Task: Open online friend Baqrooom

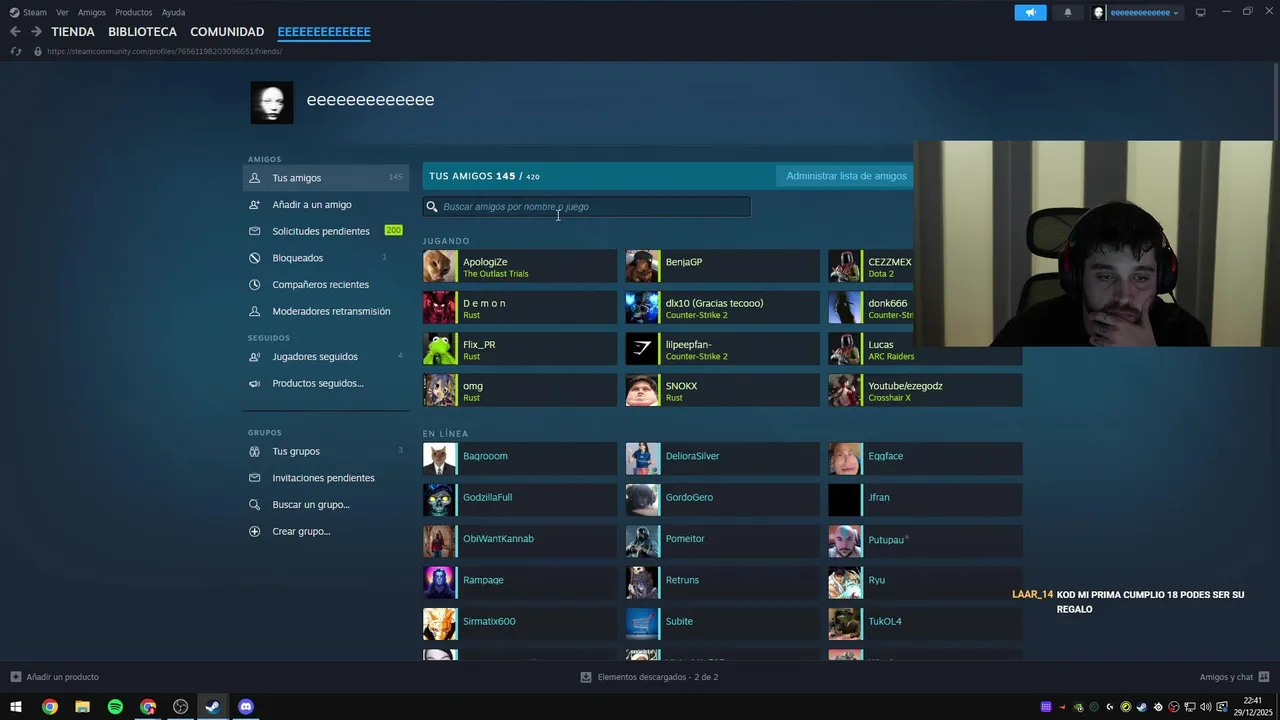Action: 520,459
